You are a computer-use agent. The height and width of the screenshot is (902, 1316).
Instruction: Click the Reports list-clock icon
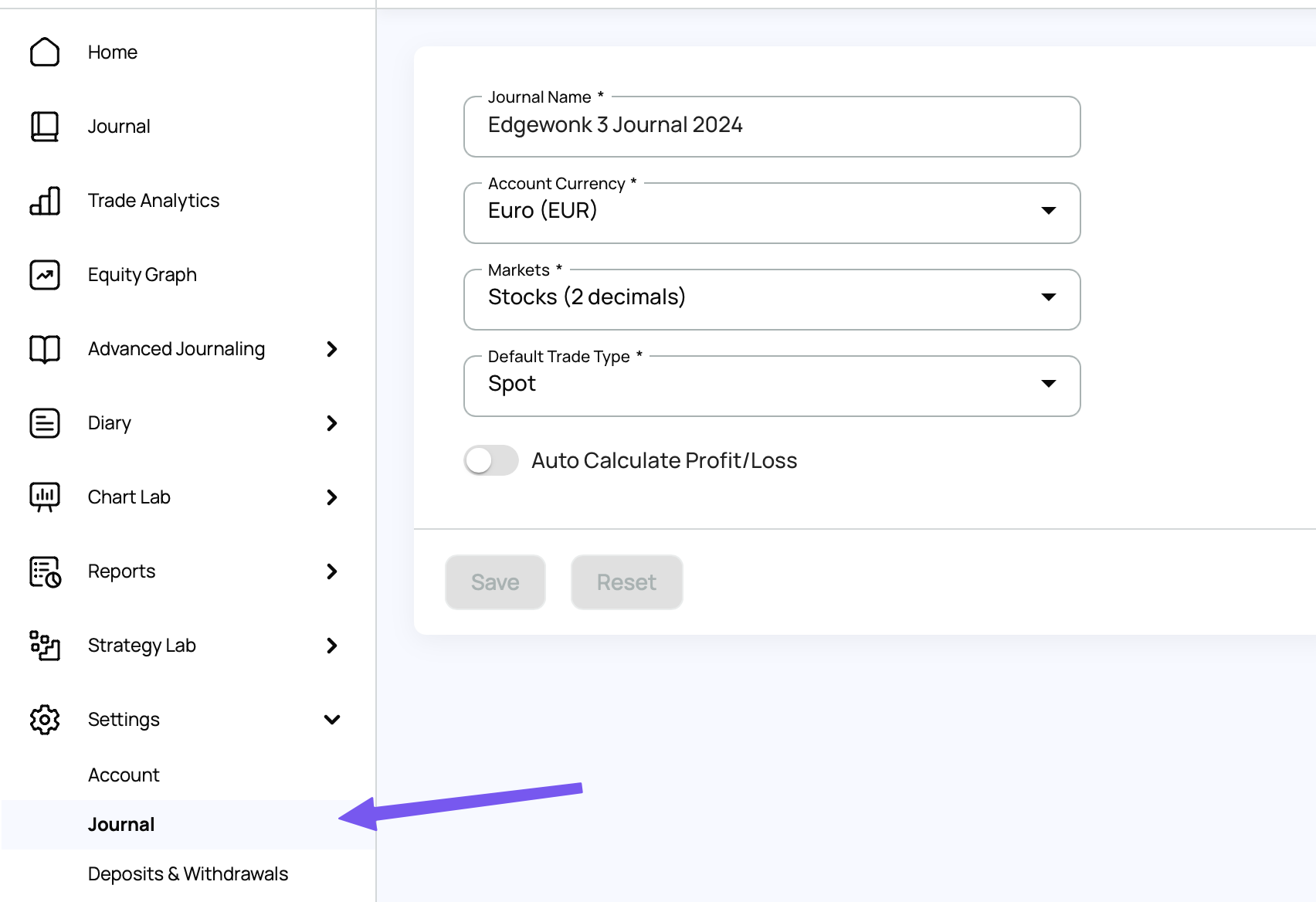click(45, 571)
